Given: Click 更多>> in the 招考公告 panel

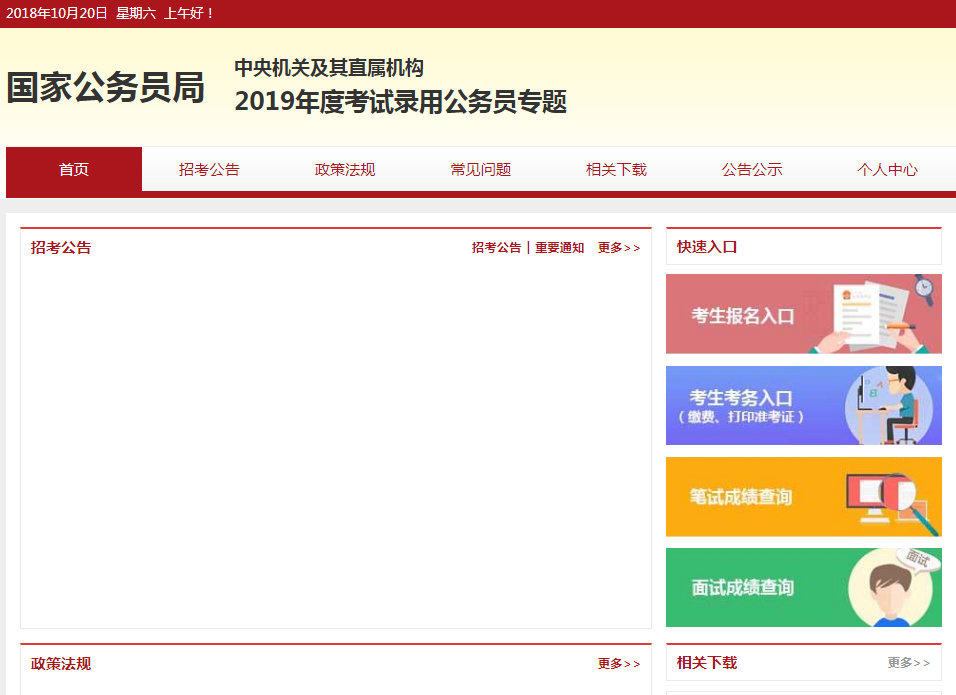Looking at the screenshot, I should (x=619, y=248).
